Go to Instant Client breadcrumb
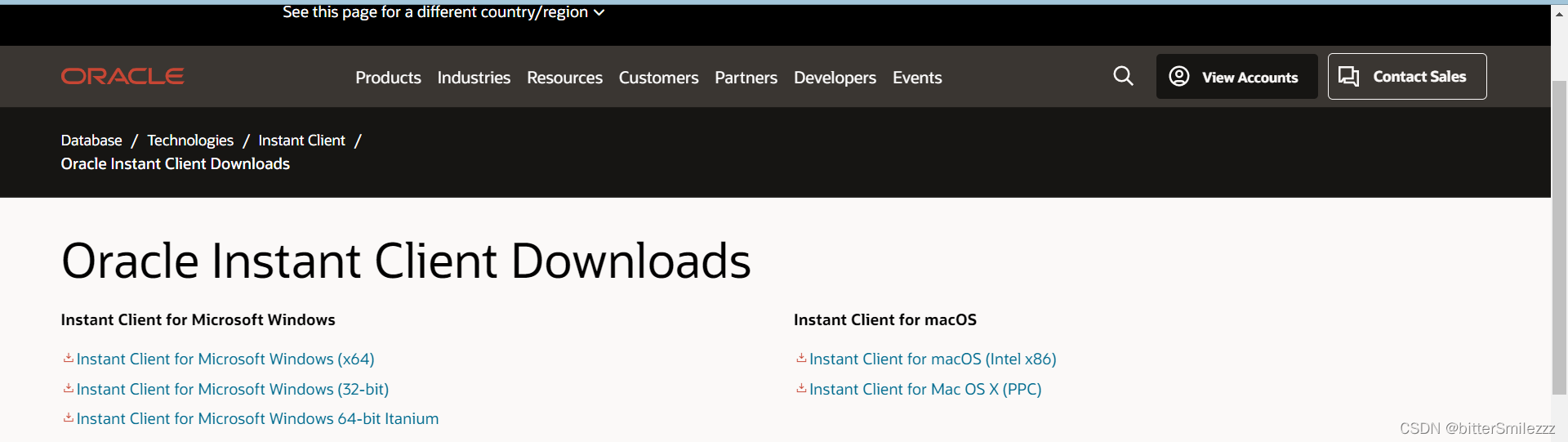The height and width of the screenshot is (442, 1568). [x=301, y=141]
